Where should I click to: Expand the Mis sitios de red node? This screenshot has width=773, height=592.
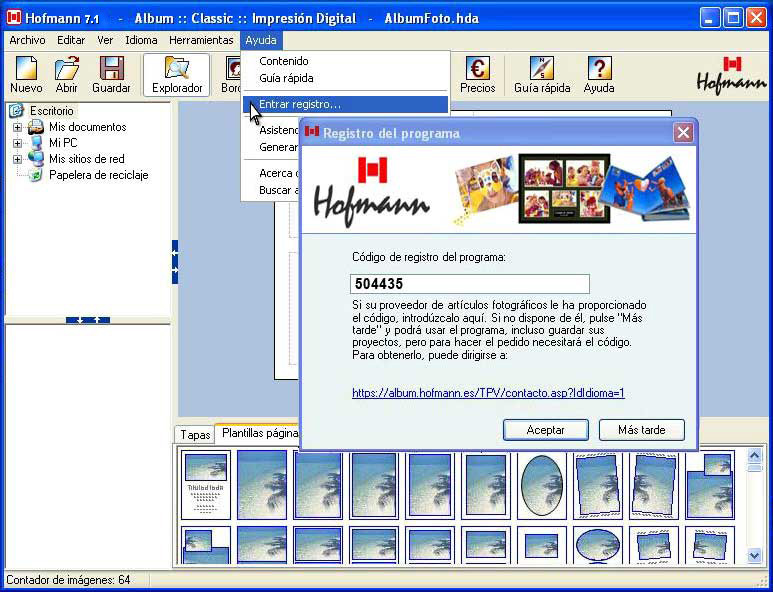pyautogui.click(x=17, y=159)
